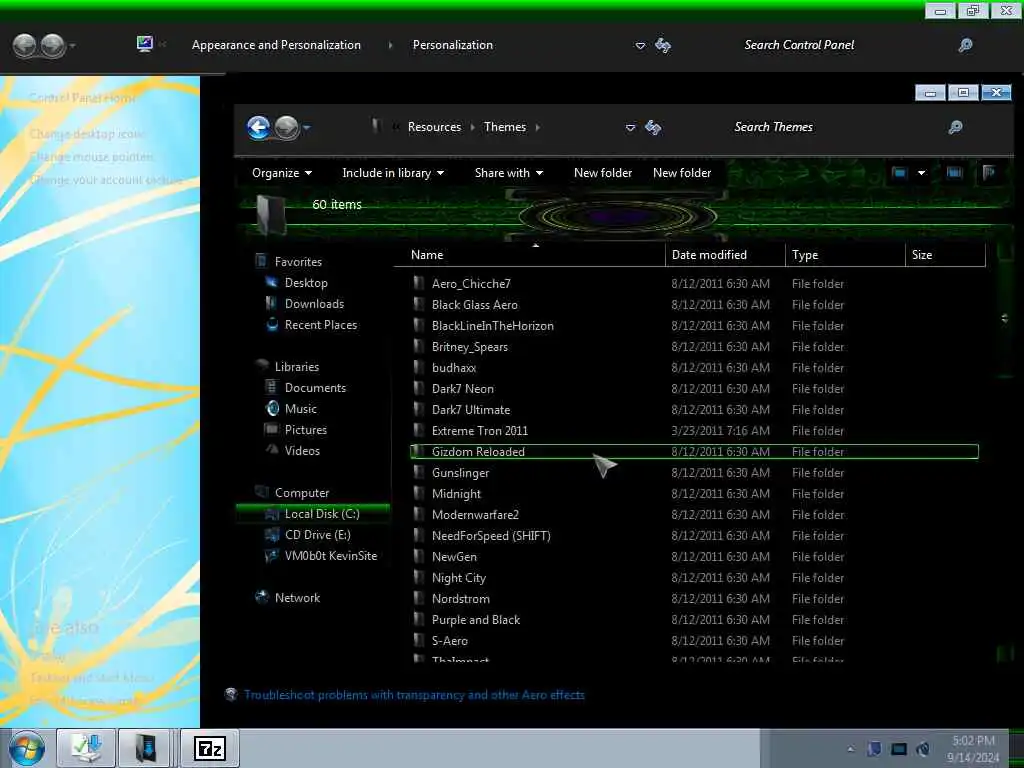Show hidden tray icons arrow
The height and width of the screenshot is (768, 1024).
click(x=850, y=749)
